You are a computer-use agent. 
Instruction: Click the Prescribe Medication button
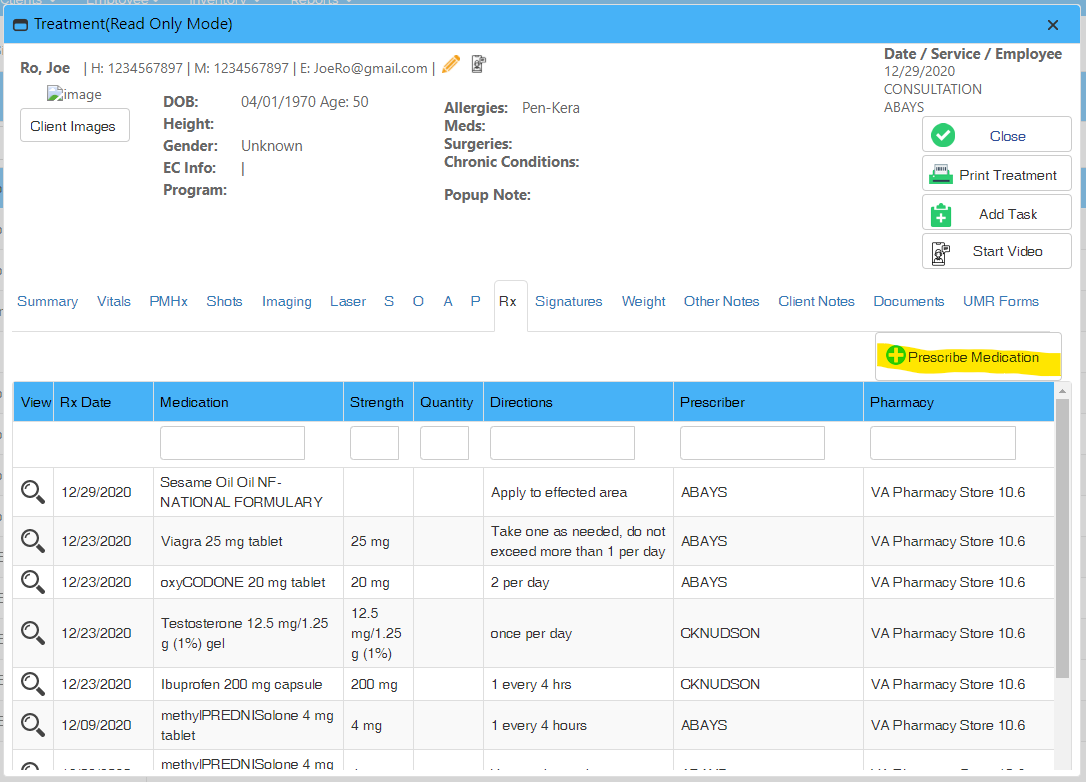tap(968, 357)
